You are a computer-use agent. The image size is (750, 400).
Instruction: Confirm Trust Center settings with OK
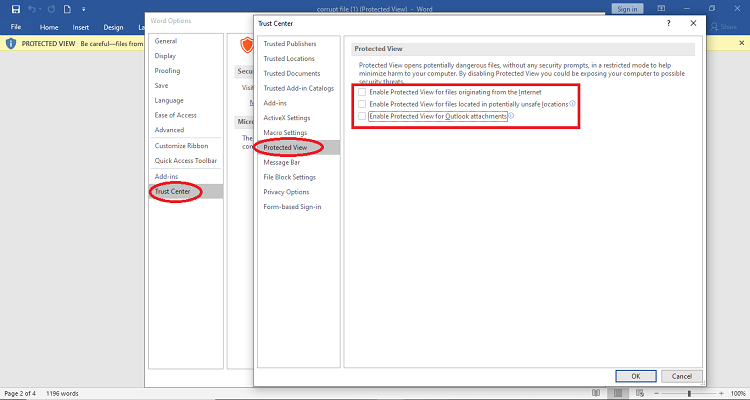tap(636, 376)
